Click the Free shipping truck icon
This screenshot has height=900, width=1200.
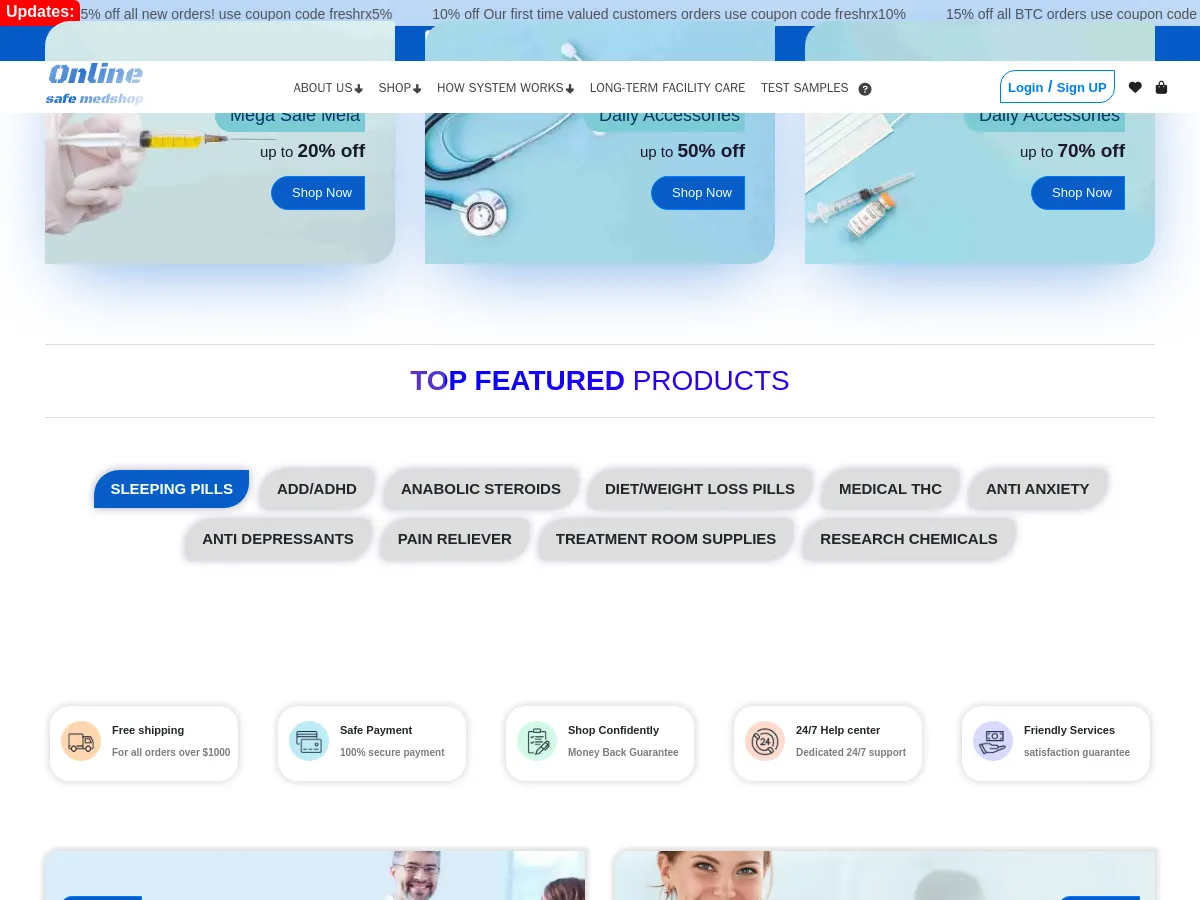(x=81, y=741)
